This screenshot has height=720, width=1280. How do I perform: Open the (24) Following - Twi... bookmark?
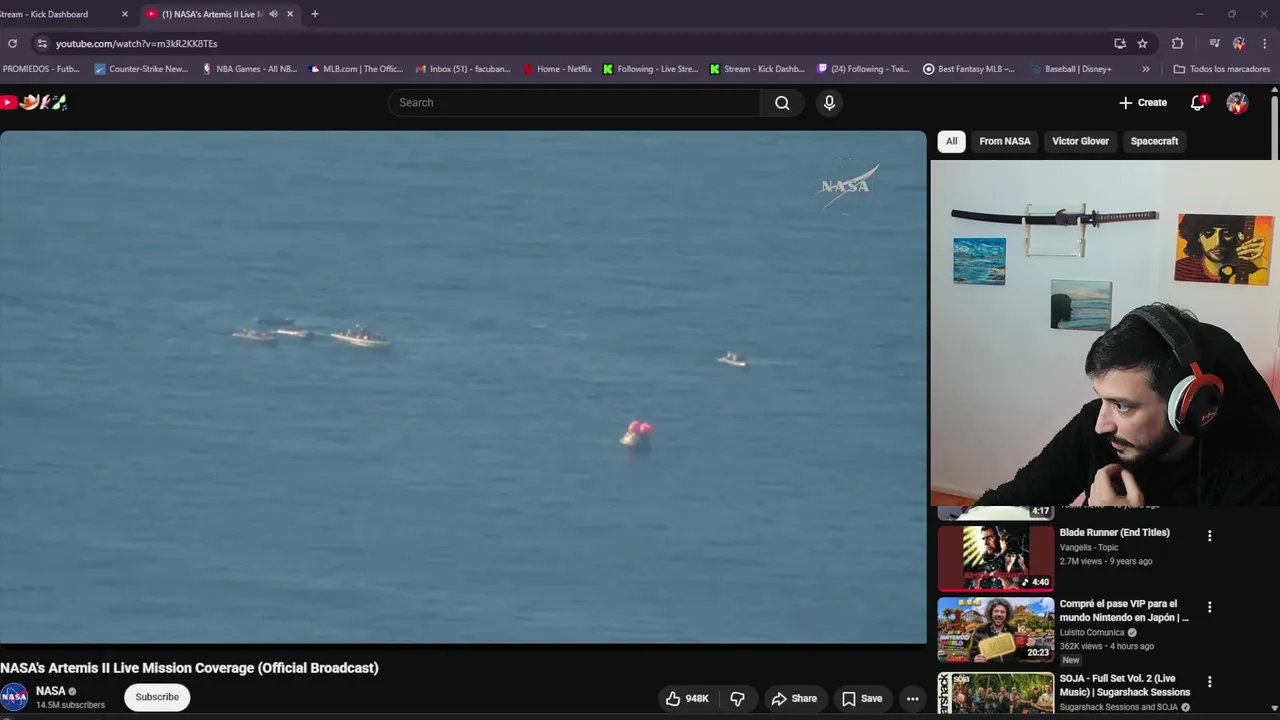coord(863,69)
